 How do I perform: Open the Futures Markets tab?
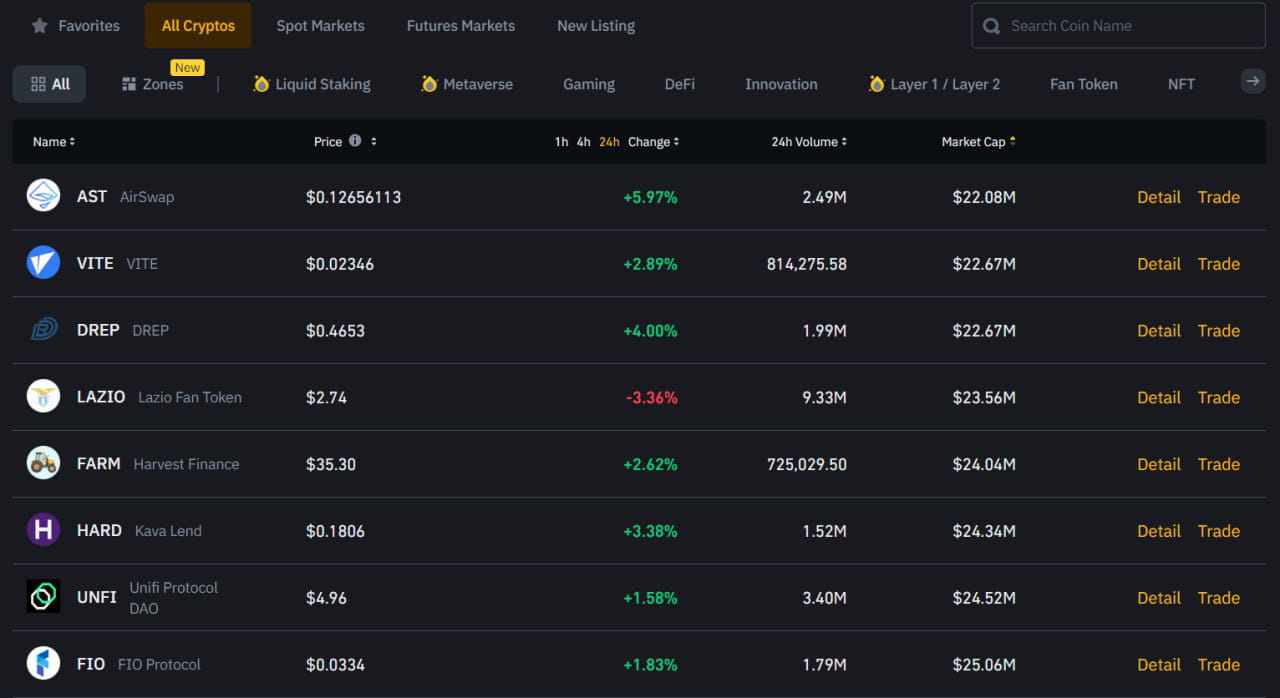pos(460,25)
